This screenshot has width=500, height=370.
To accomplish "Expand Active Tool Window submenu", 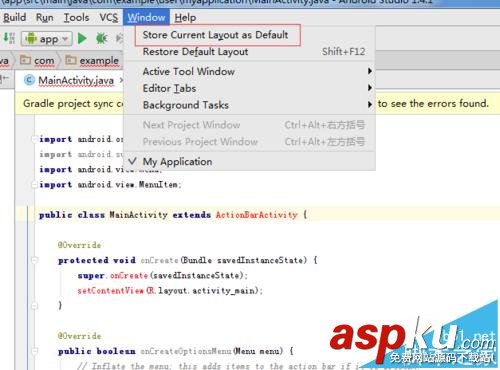I will pyautogui.click(x=250, y=71).
